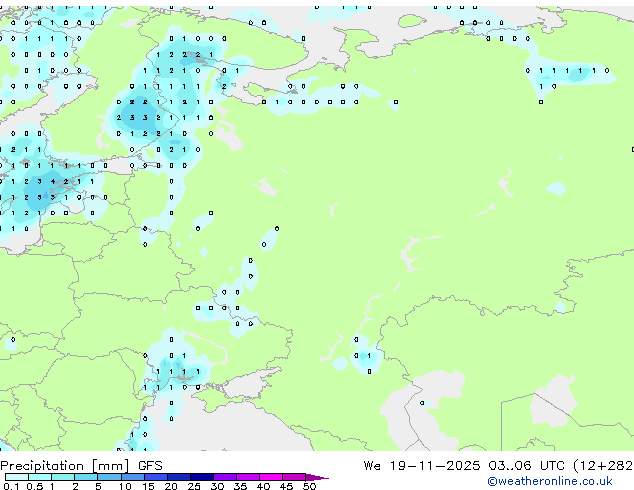Click the date We 19-11-2025 03..06 UTC
The height and width of the screenshot is (490, 634).
point(464,465)
